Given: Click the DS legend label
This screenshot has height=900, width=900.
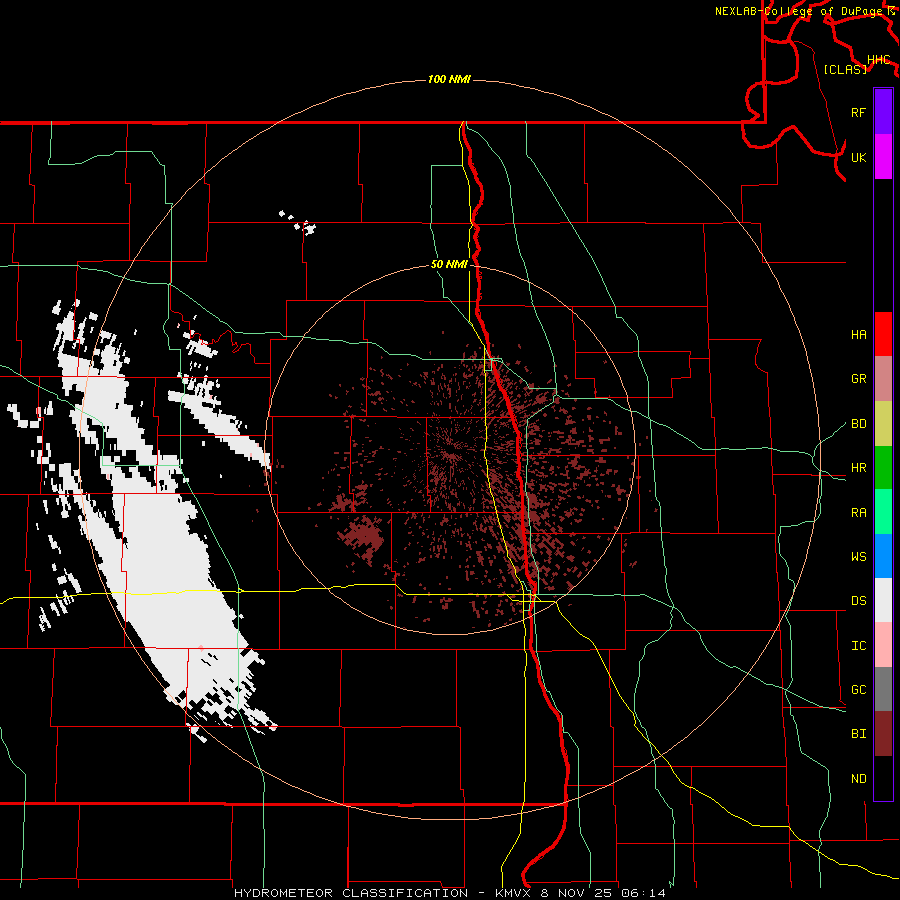Looking at the screenshot, I should click(859, 601).
